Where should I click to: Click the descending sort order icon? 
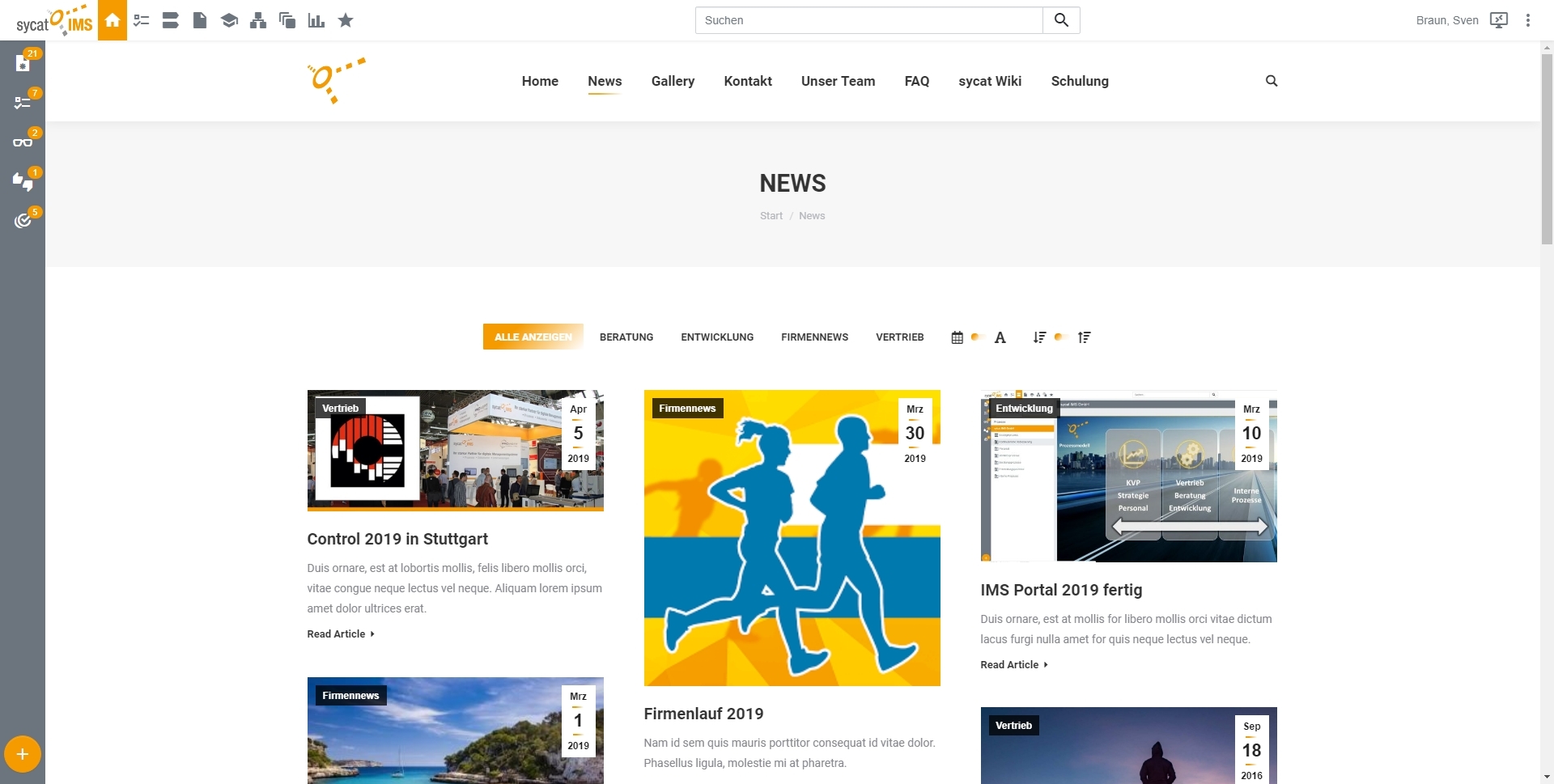[x=1040, y=337]
